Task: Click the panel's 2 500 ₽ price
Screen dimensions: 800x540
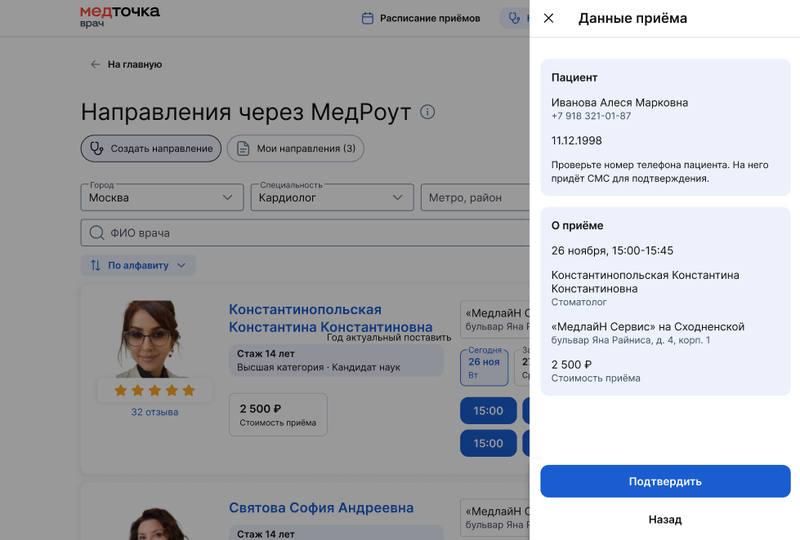Action: [571, 364]
